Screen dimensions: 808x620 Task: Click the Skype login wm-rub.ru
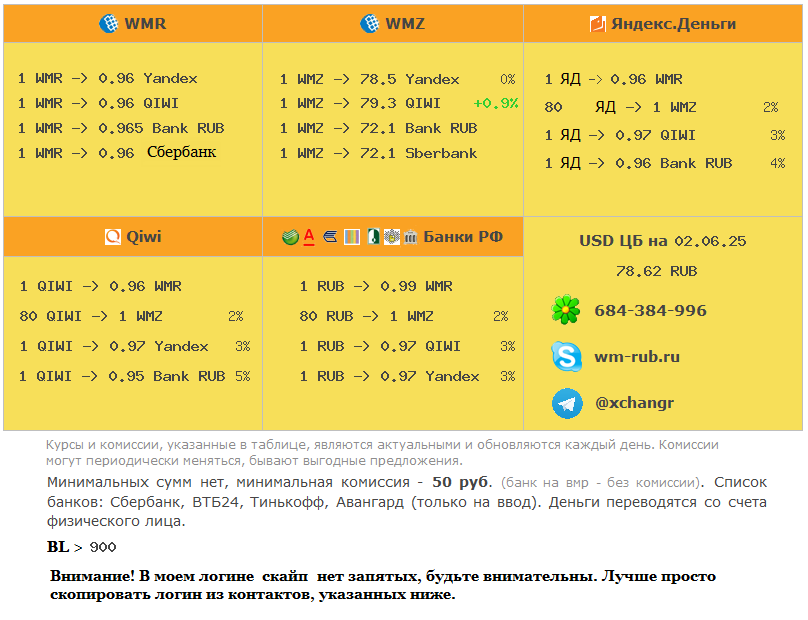click(x=637, y=357)
